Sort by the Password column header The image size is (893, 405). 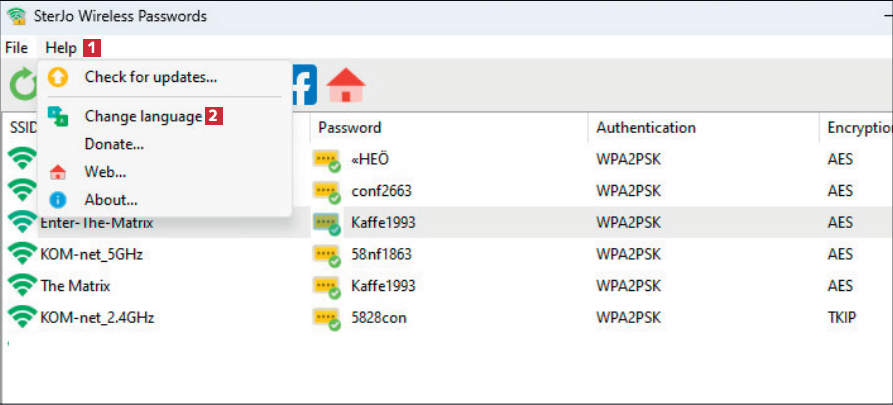click(x=350, y=128)
